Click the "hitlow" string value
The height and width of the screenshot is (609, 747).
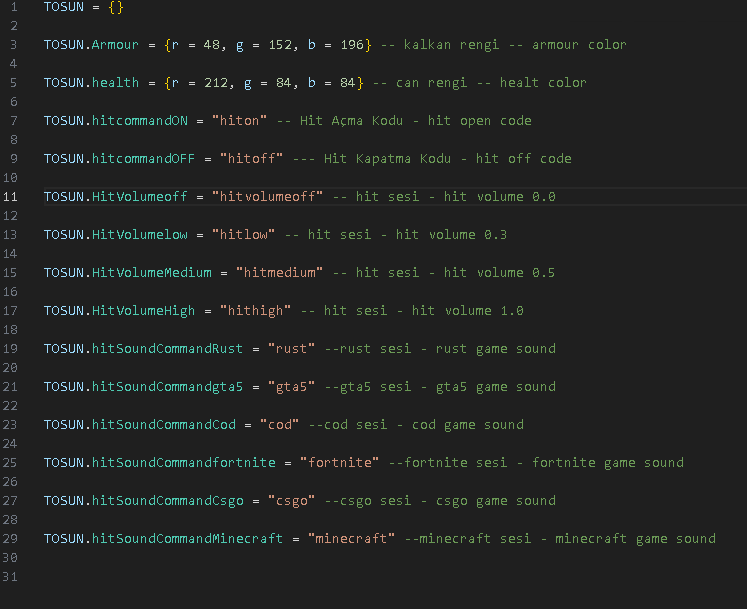click(243, 235)
